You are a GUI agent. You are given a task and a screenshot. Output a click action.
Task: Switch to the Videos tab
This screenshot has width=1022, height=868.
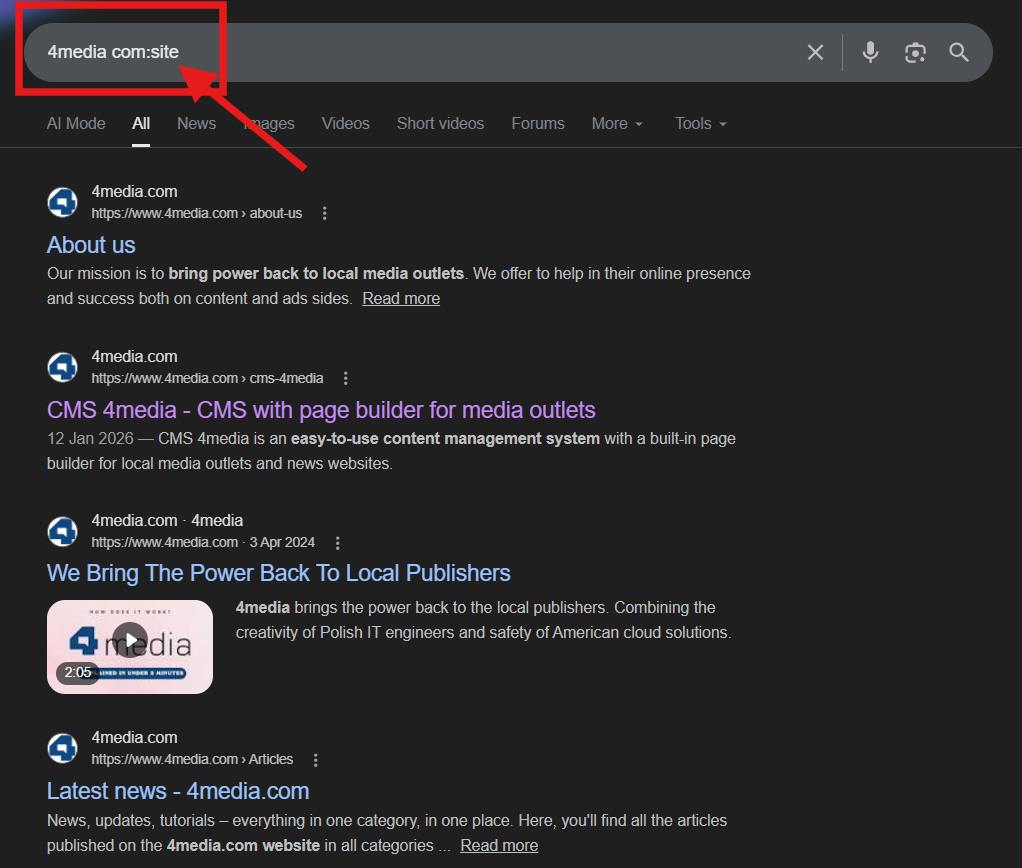click(x=345, y=123)
